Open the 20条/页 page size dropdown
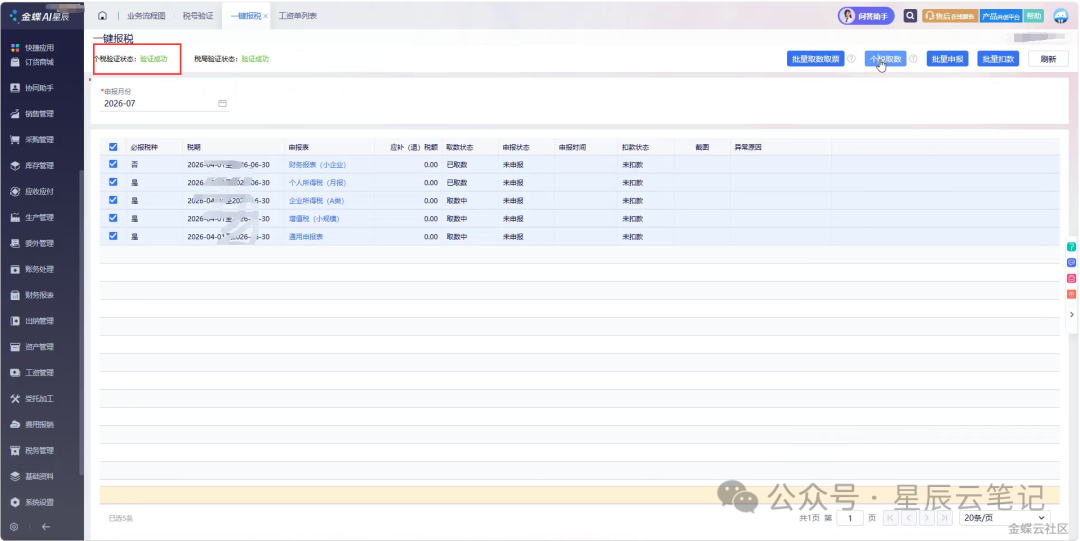This screenshot has height=541, width=1080. [x=1004, y=518]
